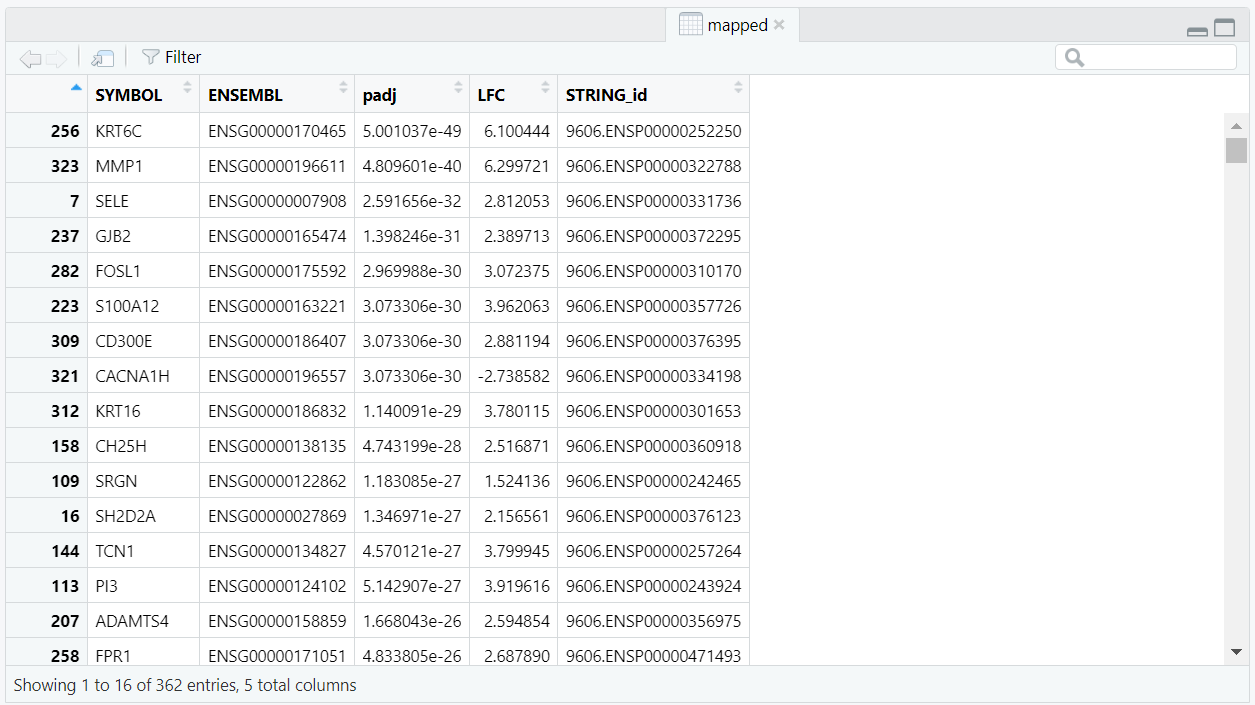Click in the search input field
The width and height of the screenshot is (1255, 705).
click(1158, 58)
